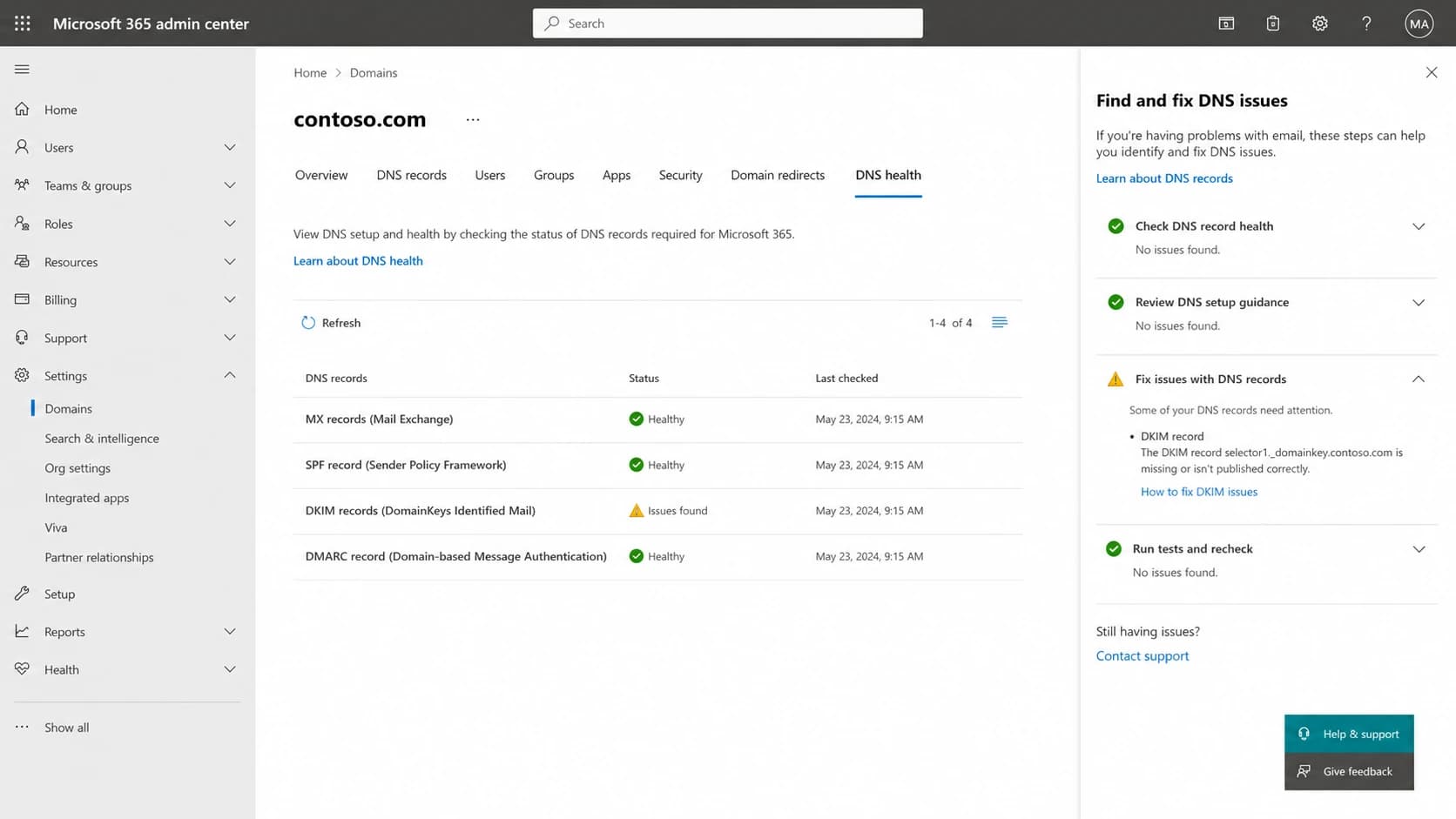The width and height of the screenshot is (1456, 819).
Task: Switch to the Overview tab
Action: [x=321, y=175]
